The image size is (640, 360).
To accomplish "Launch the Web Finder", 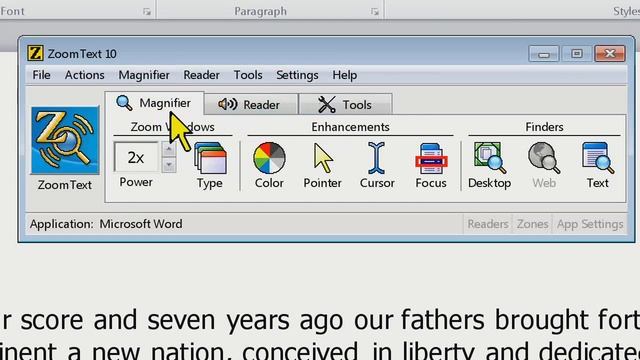I will [544, 164].
